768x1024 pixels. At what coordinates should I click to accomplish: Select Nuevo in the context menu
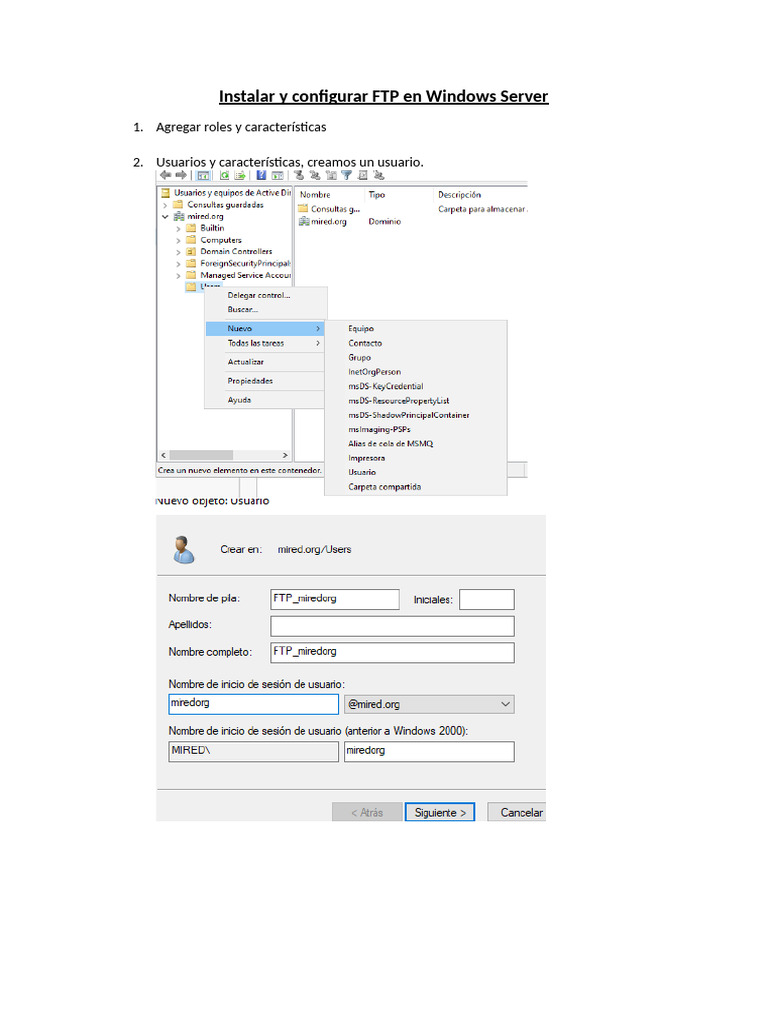point(264,328)
